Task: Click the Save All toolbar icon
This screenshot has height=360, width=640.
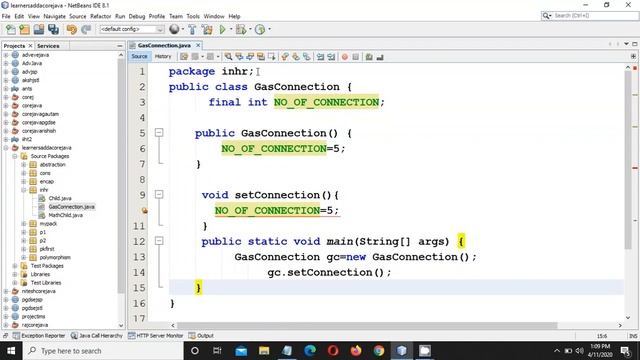Action: point(53,29)
